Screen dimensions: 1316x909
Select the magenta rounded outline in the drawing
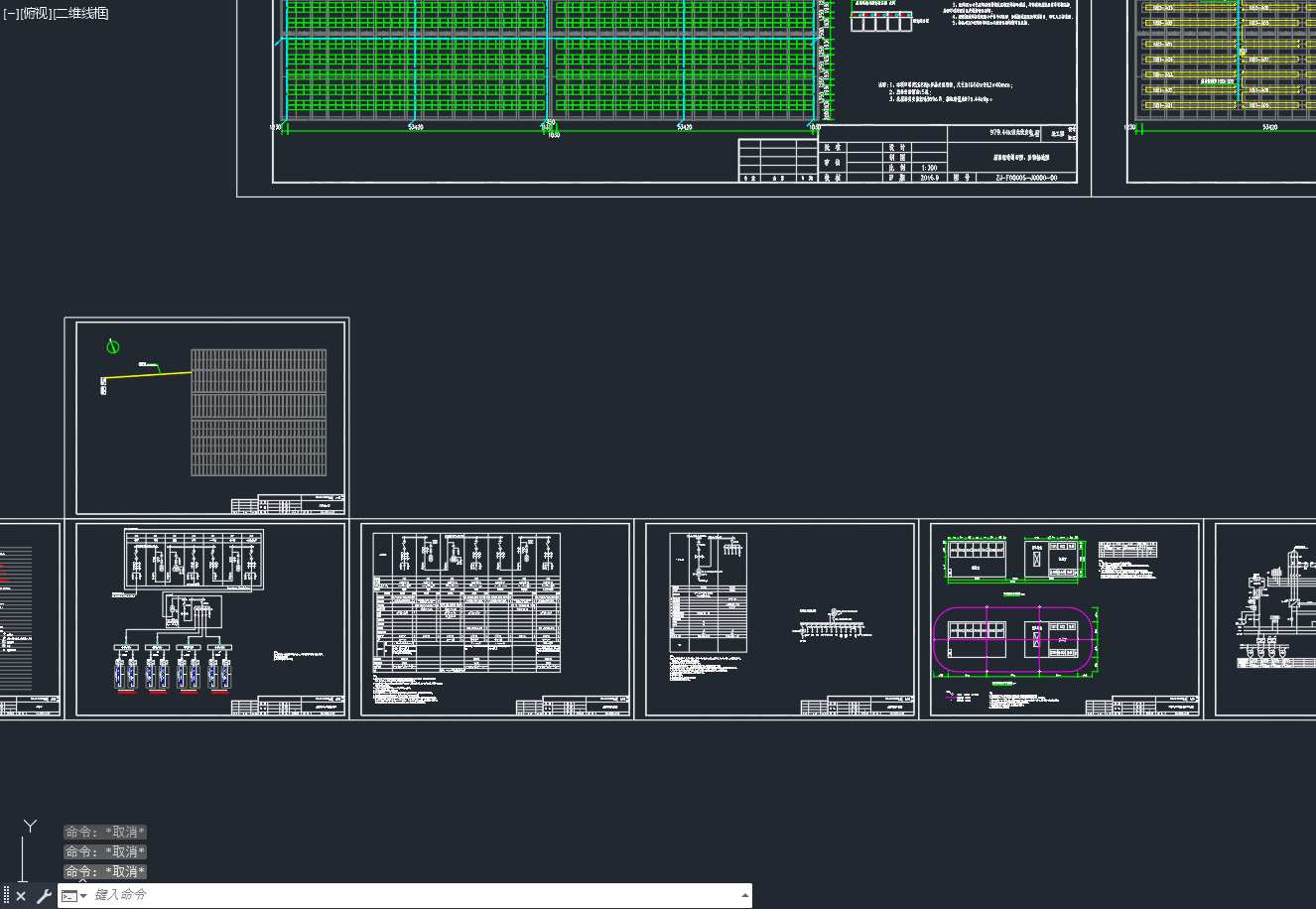coord(1013,641)
